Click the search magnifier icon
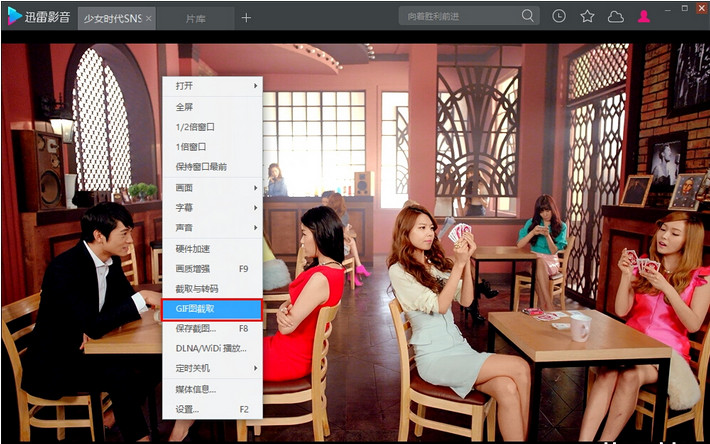Viewport: 710px width, 444px height. coord(528,16)
